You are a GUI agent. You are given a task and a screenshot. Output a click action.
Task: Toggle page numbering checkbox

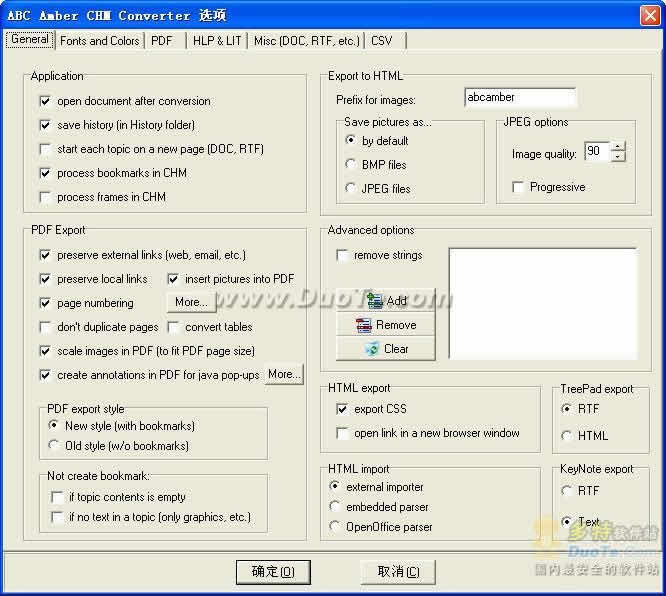point(45,303)
